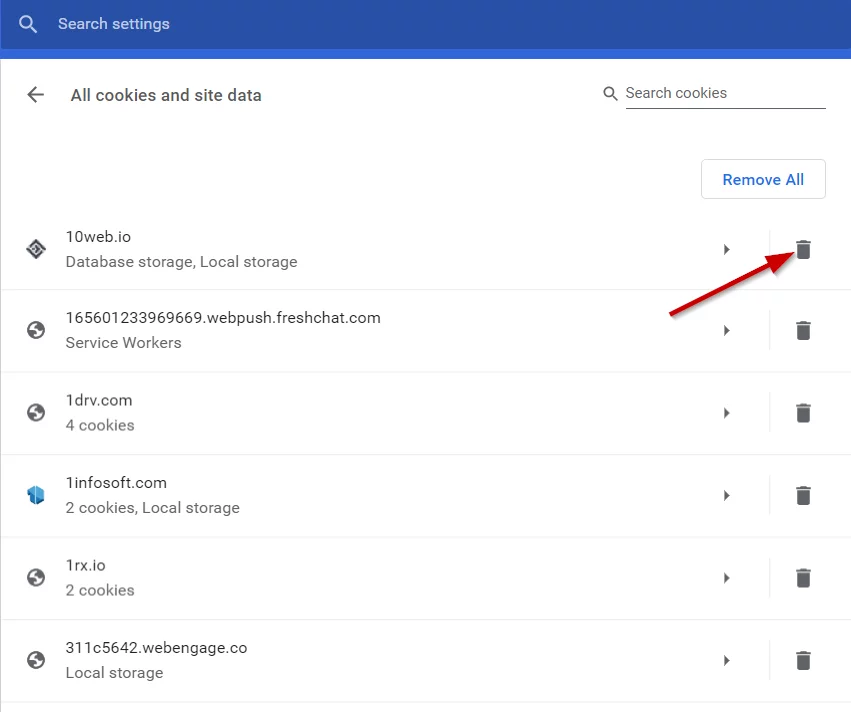The width and height of the screenshot is (851, 712).
Task: Click '2 cookies' under 1rx.io
Action: [100, 590]
